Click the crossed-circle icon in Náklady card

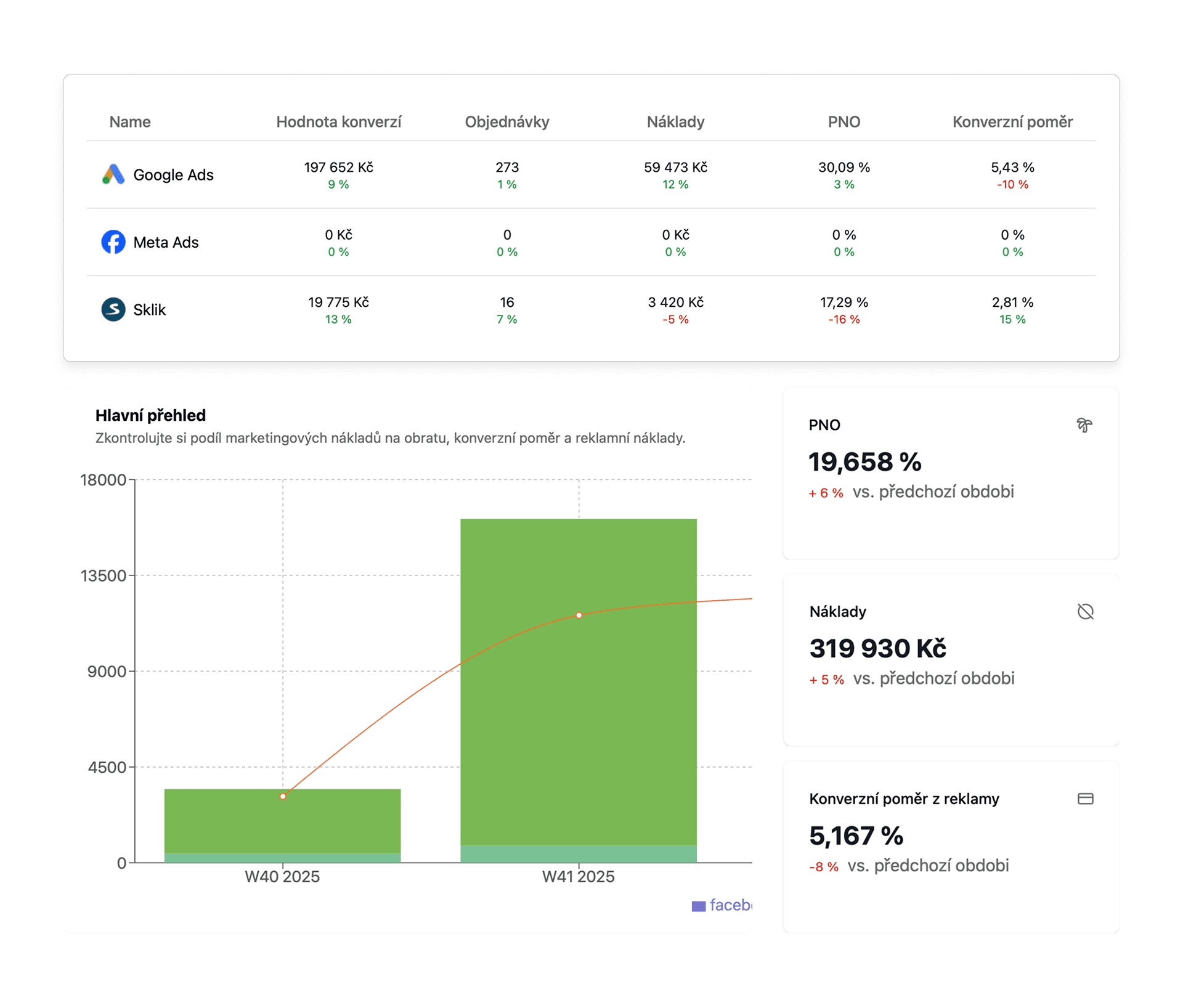click(x=1085, y=612)
